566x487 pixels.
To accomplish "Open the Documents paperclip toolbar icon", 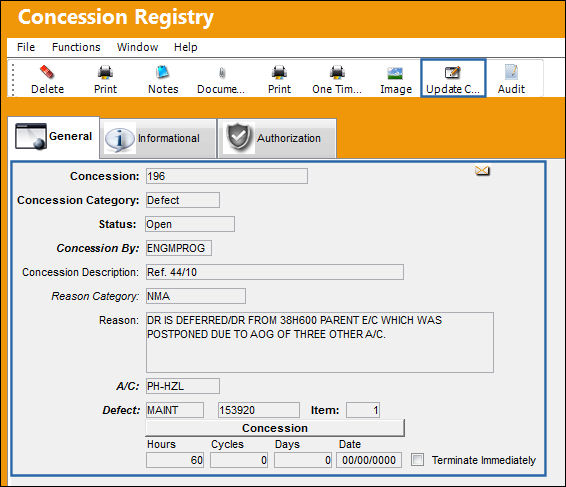I will [x=222, y=73].
